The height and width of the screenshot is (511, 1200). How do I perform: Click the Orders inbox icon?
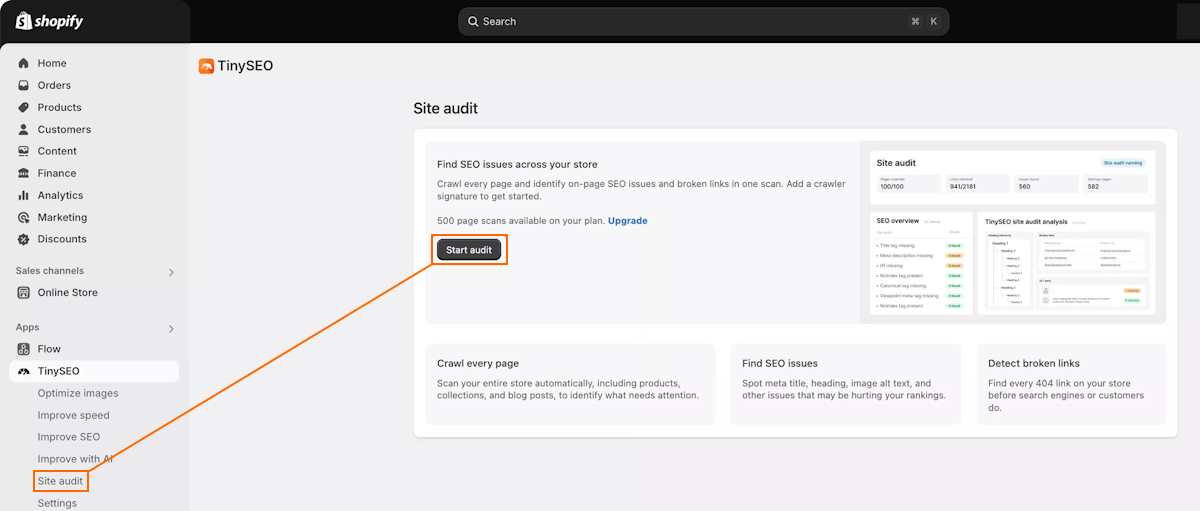point(24,85)
